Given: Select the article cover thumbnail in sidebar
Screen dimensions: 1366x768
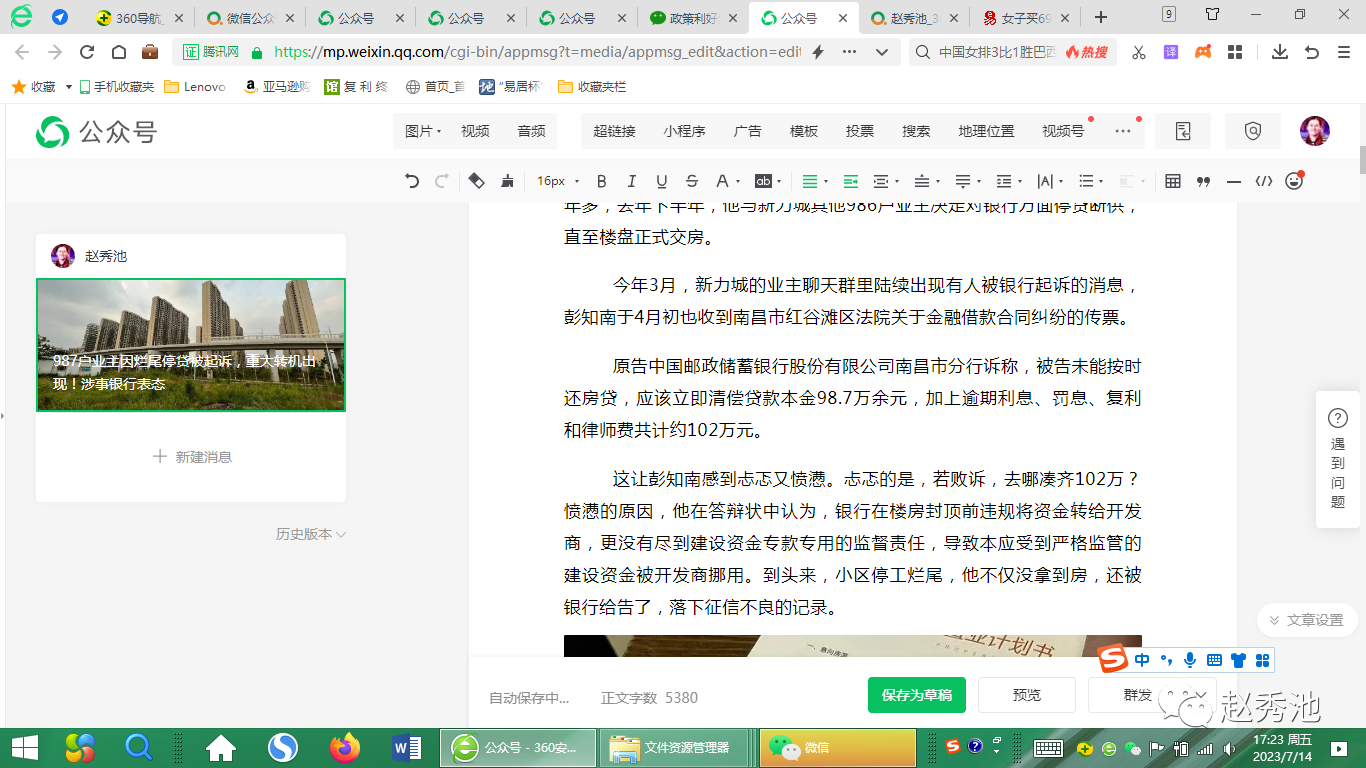Looking at the screenshot, I should point(191,345).
